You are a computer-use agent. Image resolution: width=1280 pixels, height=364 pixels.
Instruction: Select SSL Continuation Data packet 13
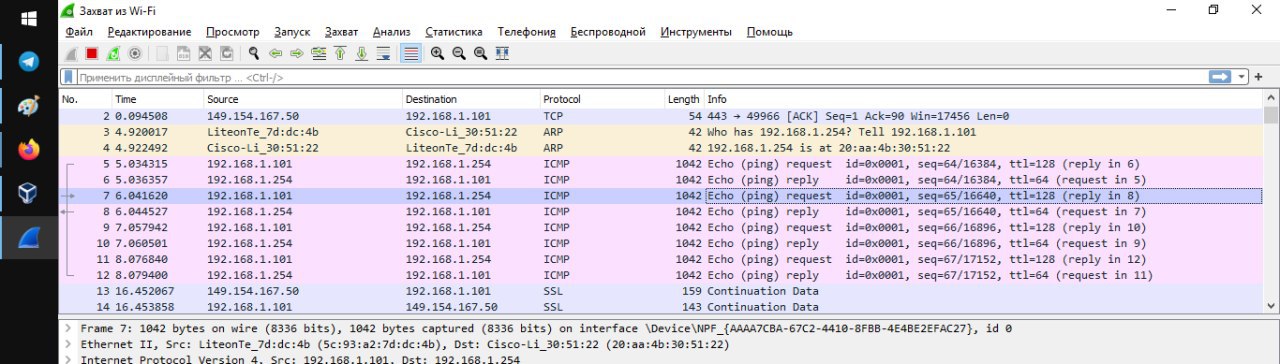660,291
